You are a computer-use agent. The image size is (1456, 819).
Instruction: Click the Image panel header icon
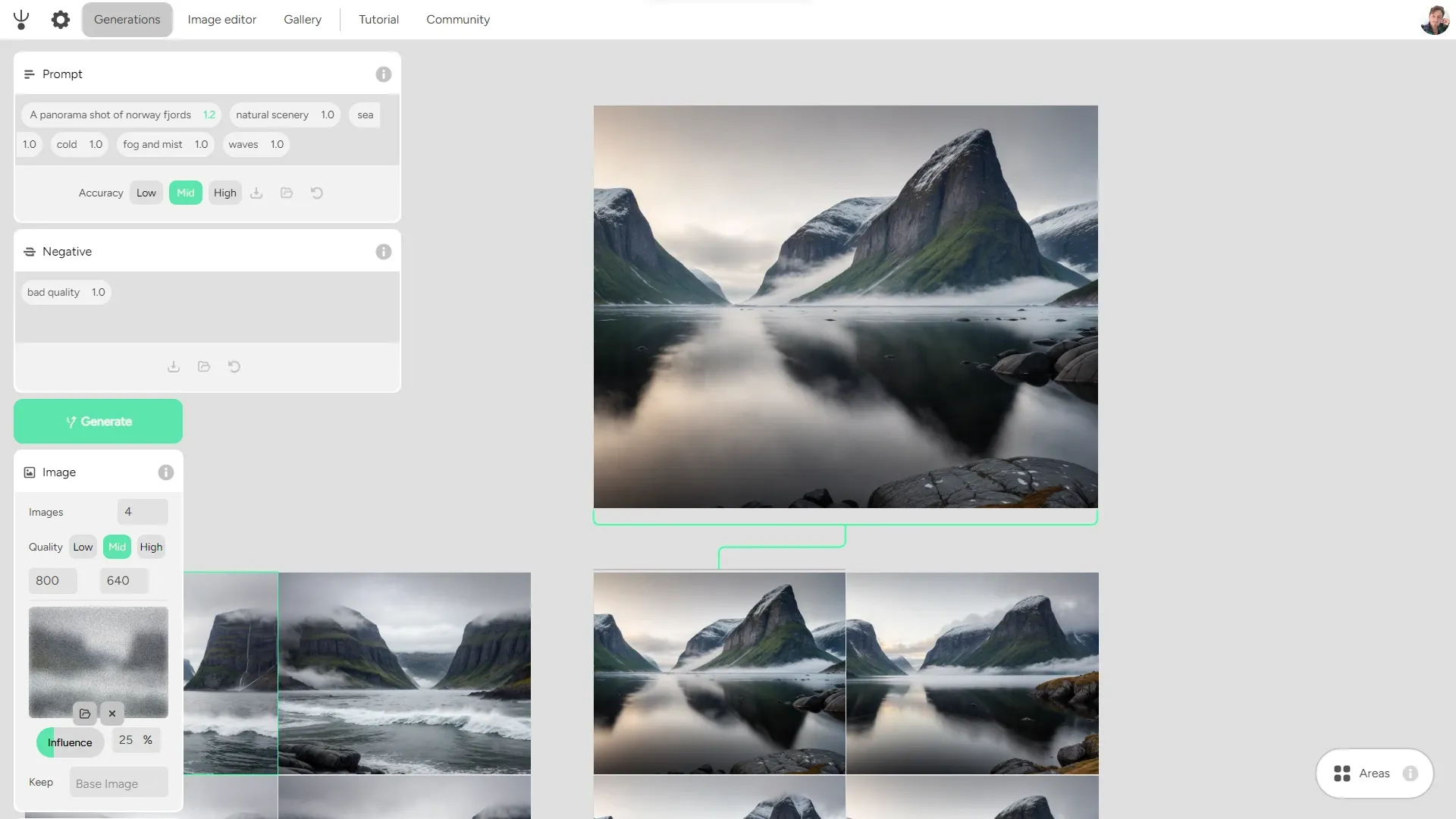point(30,472)
